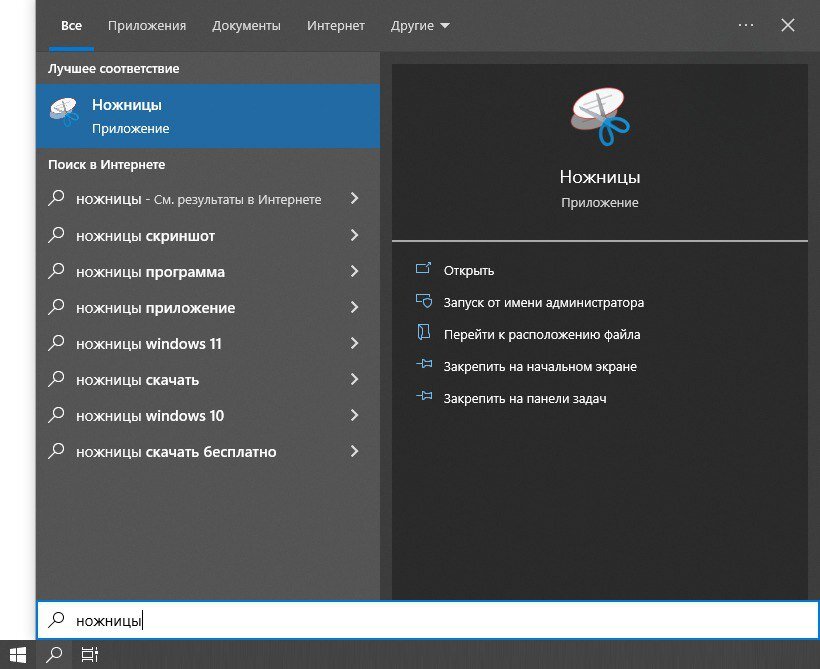
Task: Click the Открыть window icon
Action: point(424,270)
